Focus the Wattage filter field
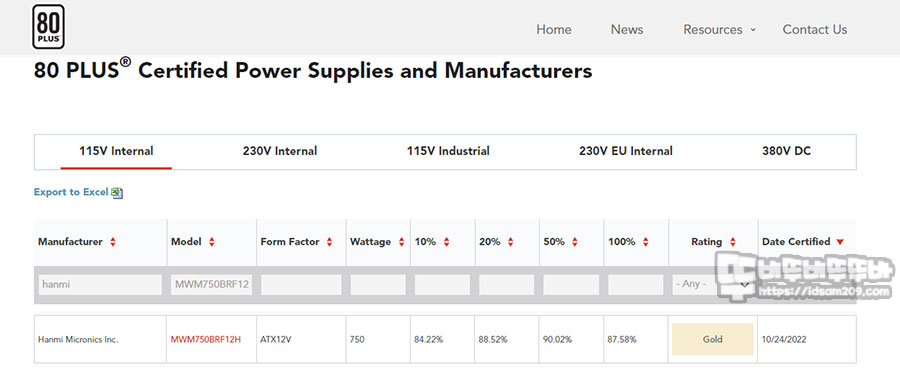The width and height of the screenshot is (900, 385). point(378,285)
